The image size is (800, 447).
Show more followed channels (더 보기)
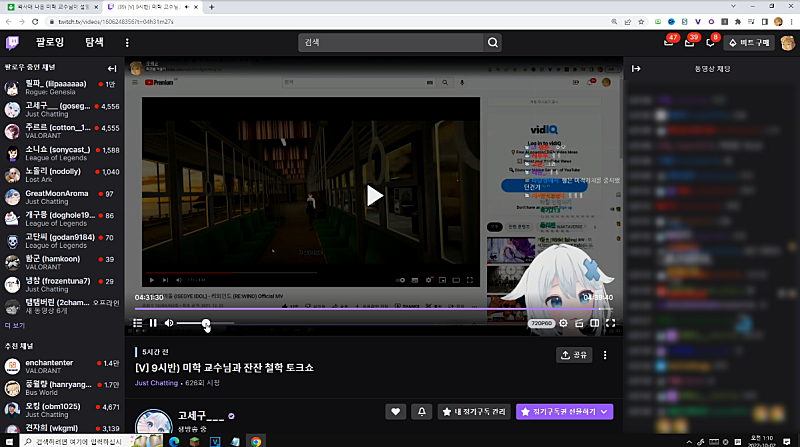15,326
